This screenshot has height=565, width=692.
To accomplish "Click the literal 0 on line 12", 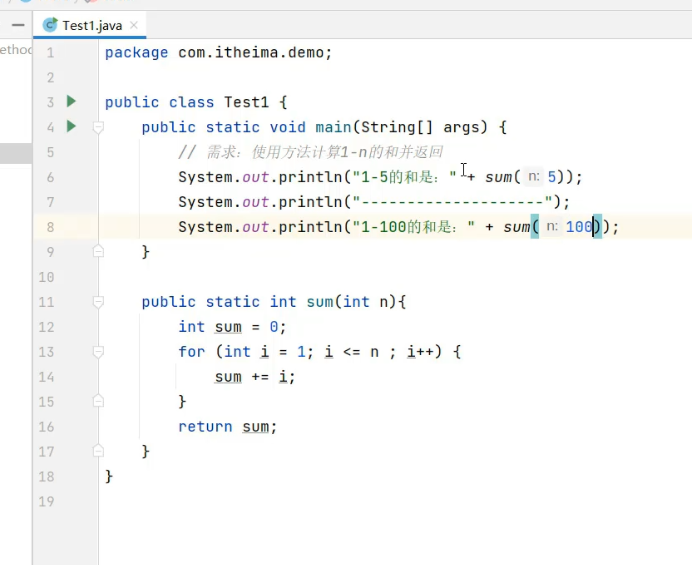I will pyautogui.click(x=274, y=327).
